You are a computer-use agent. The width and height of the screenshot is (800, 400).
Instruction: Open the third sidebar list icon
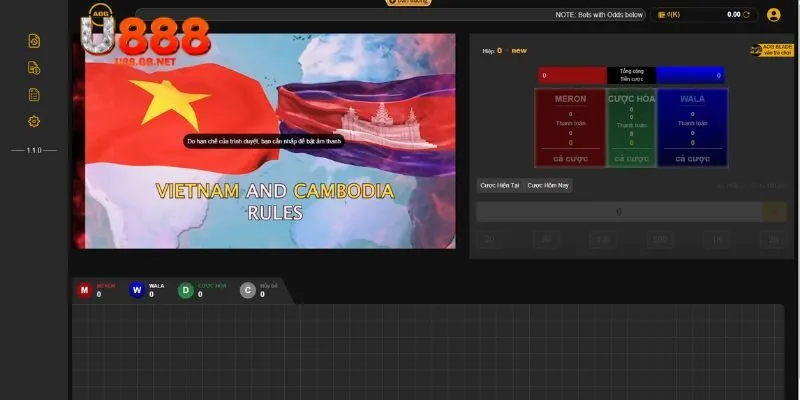click(34, 94)
